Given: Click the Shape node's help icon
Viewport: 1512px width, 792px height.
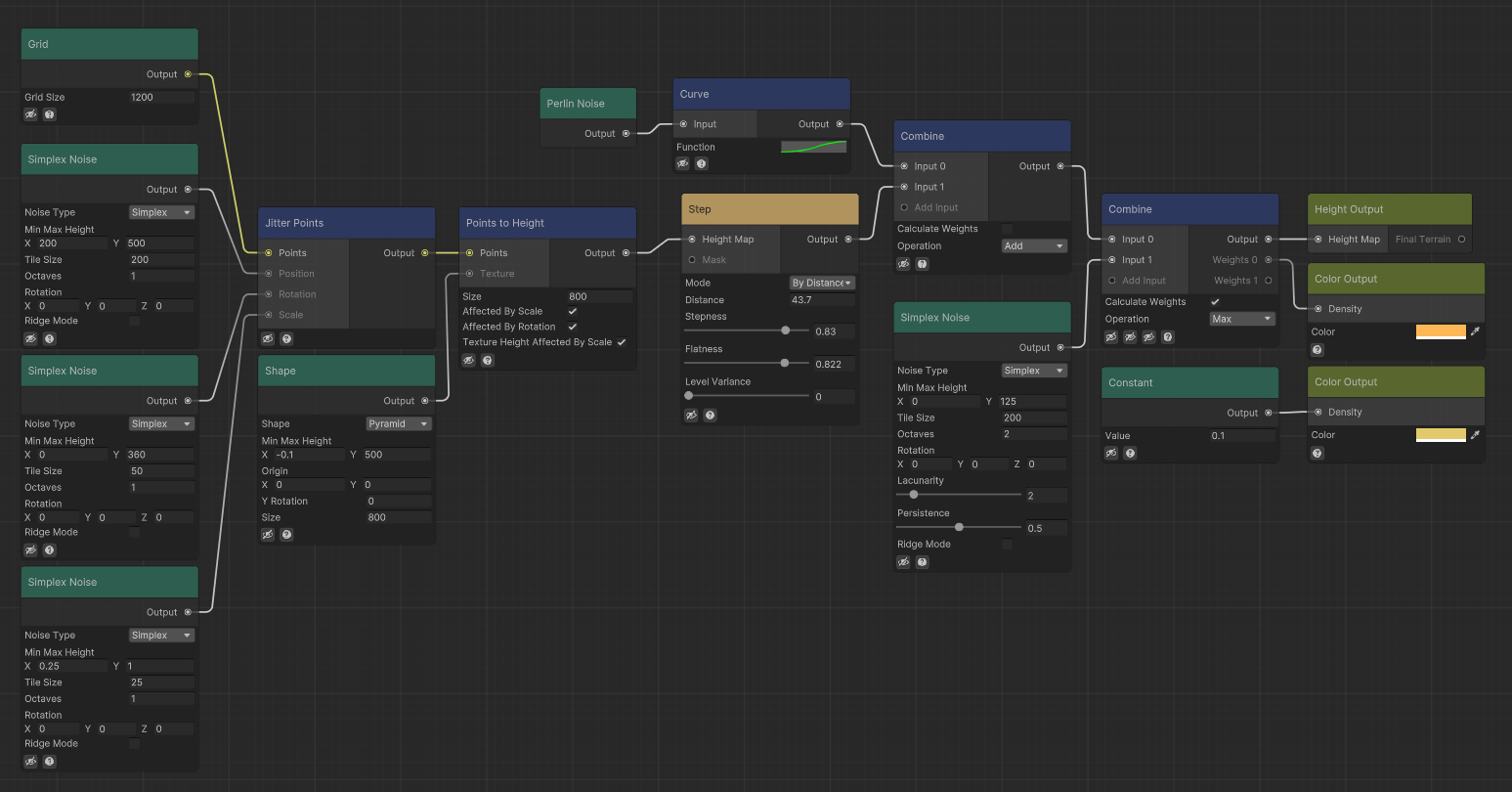Looking at the screenshot, I should click(286, 535).
